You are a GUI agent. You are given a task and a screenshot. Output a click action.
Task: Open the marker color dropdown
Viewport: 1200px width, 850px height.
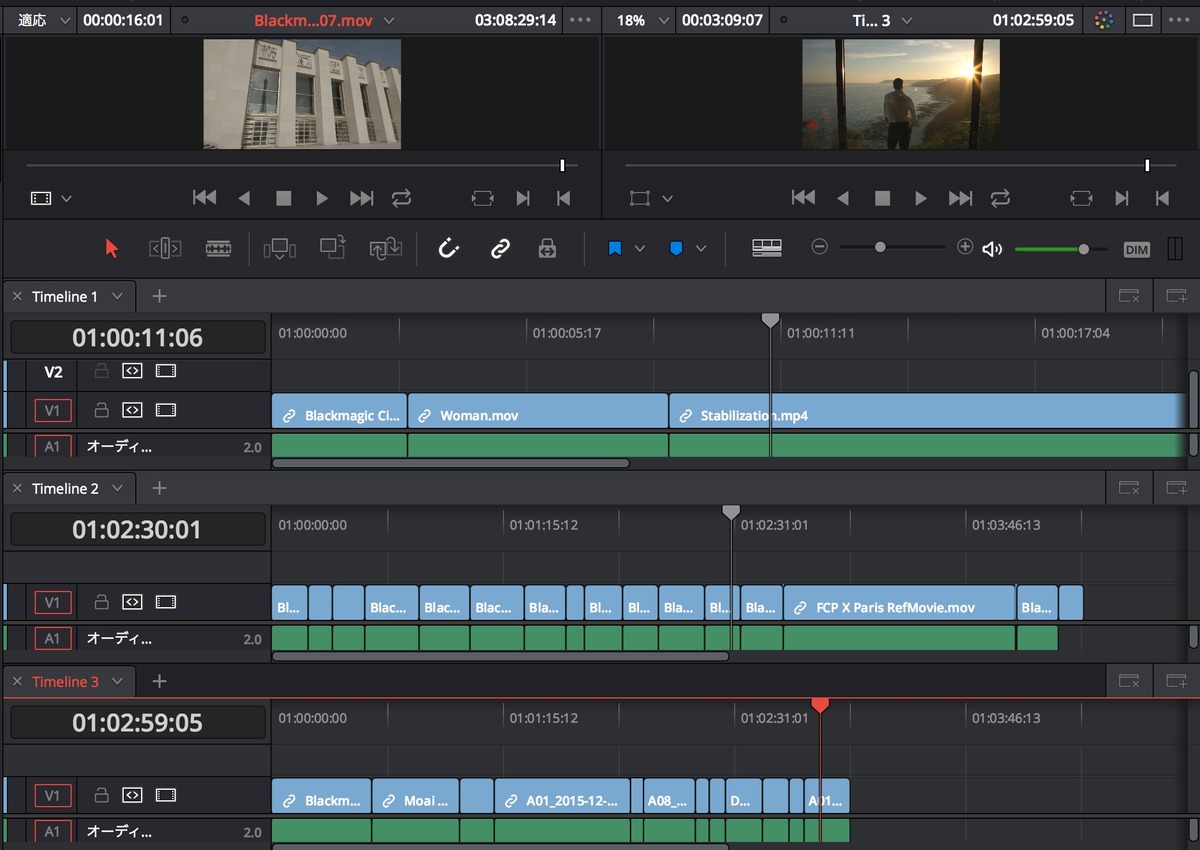pos(700,248)
